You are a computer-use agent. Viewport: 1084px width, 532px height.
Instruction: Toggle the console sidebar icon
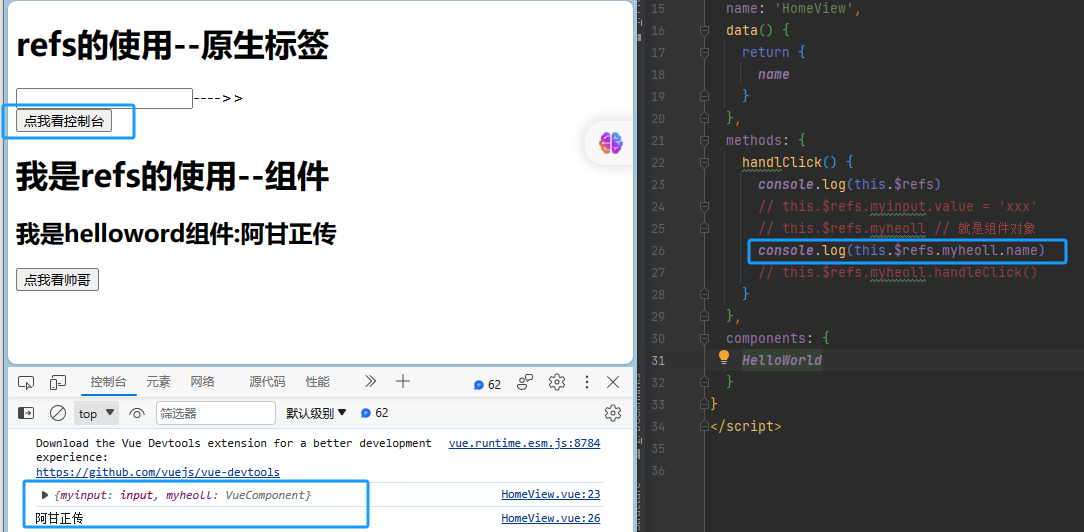[x=26, y=413]
